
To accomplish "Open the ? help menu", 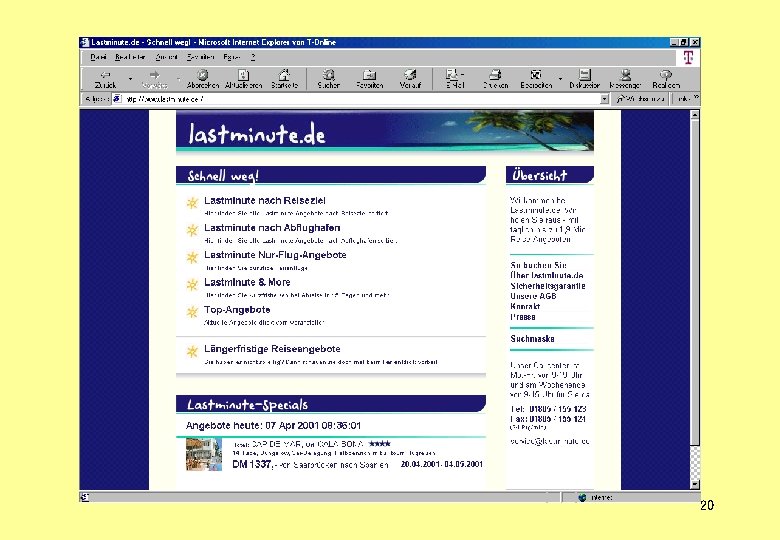I will tap(253, 57).
